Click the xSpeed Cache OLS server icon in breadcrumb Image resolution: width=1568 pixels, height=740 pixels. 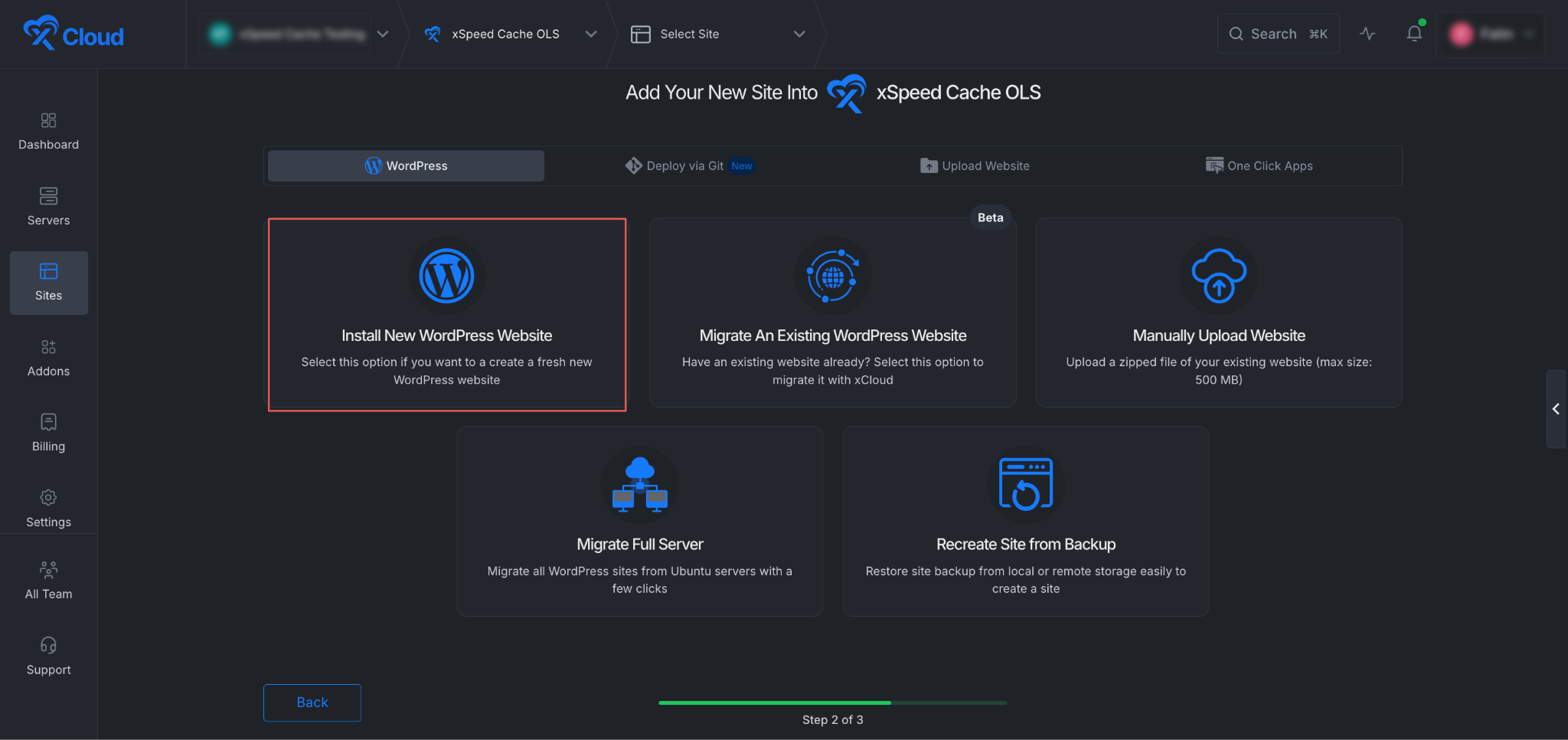(x=433, y=34)
